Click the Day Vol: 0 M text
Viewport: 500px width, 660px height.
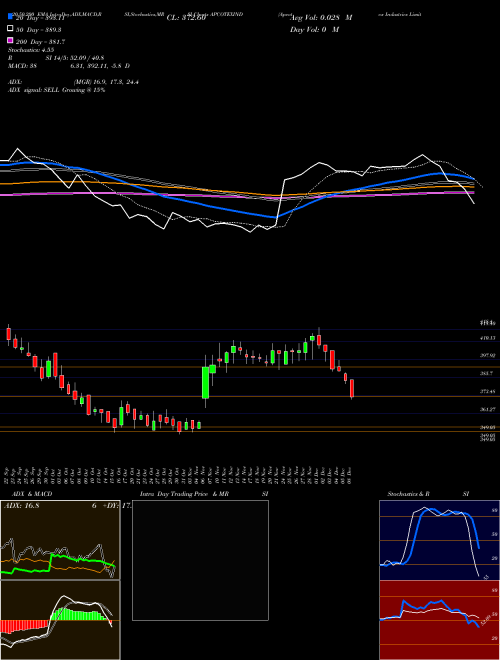[x=314, y=29]
